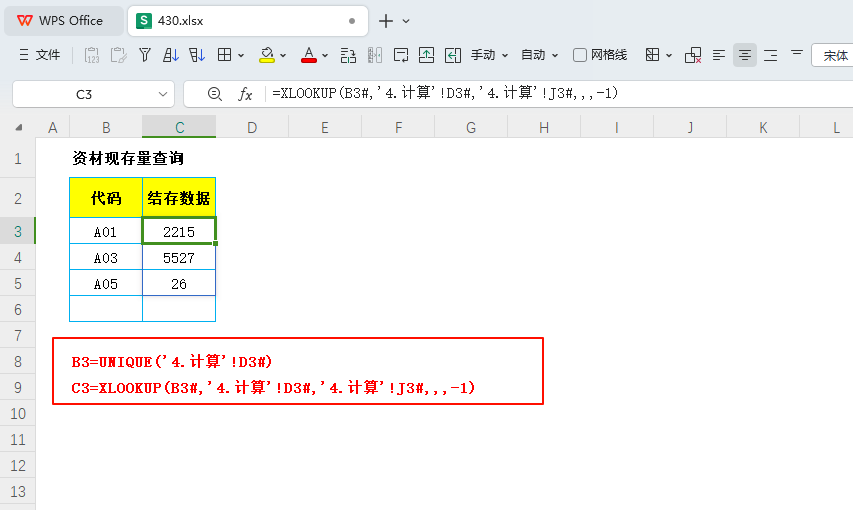Viewport: 853px width, 510px height.
Task: Click cell with value 5527
Action: [x=179, y=257]
